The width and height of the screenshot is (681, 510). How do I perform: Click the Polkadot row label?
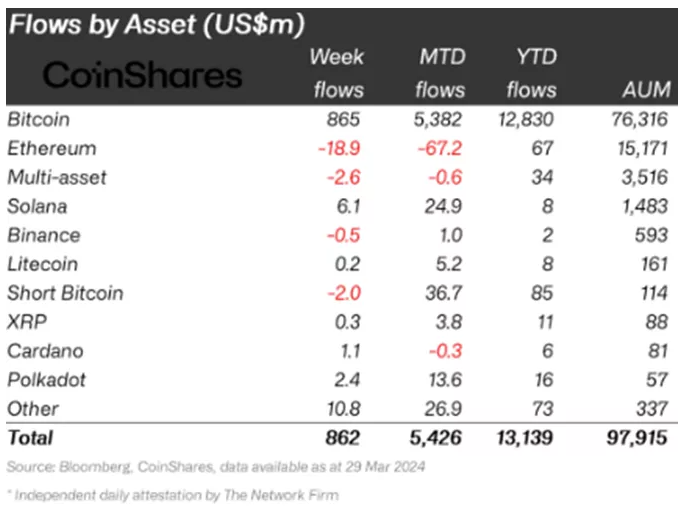(x=45, y=380)
